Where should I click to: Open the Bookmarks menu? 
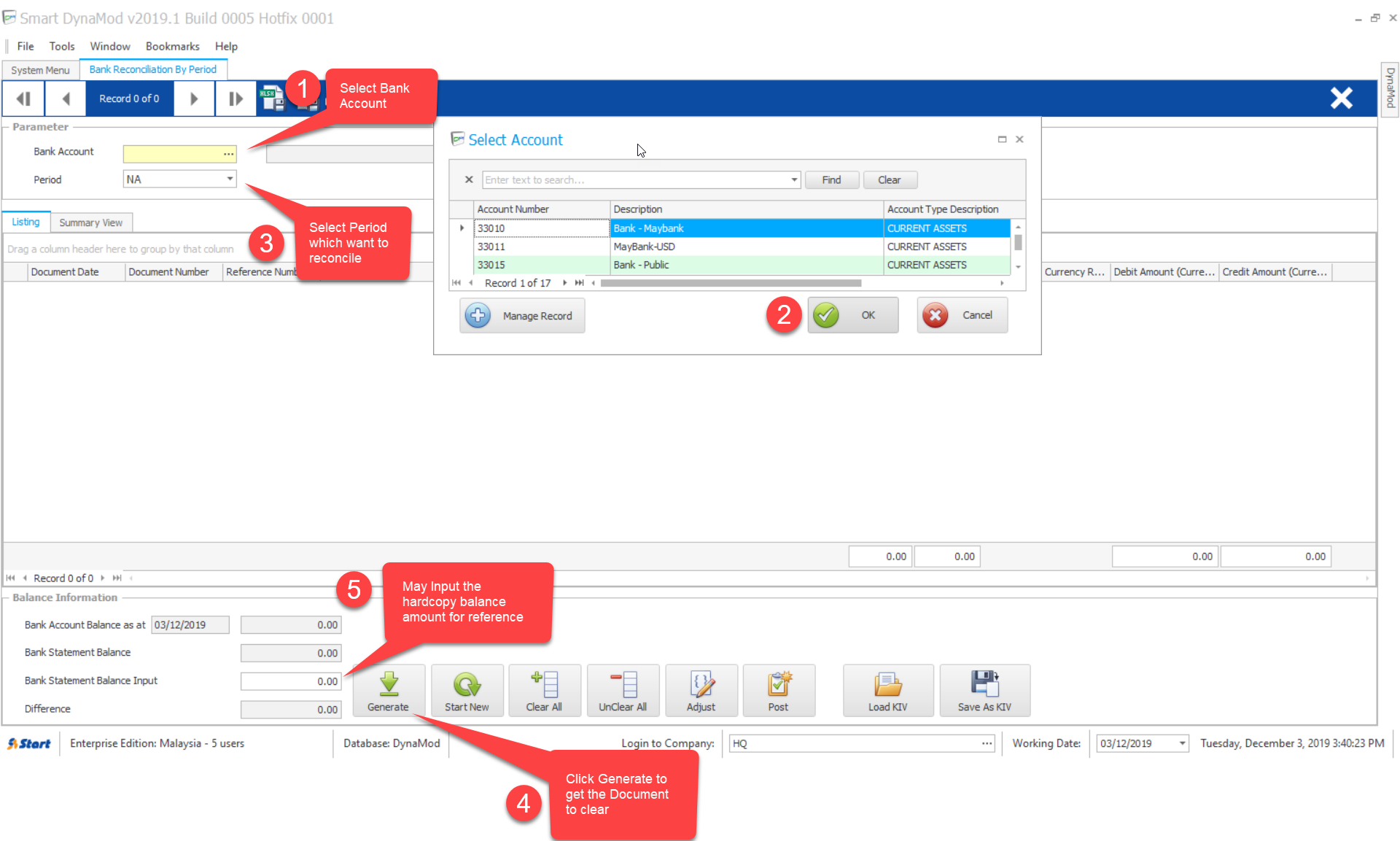[172, 46]
